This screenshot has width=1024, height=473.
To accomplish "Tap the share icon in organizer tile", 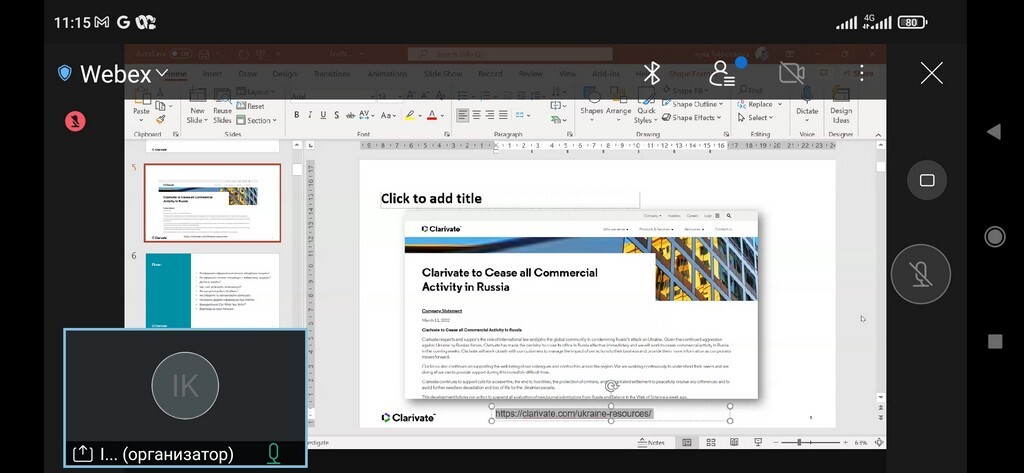I will click(83, 454).
